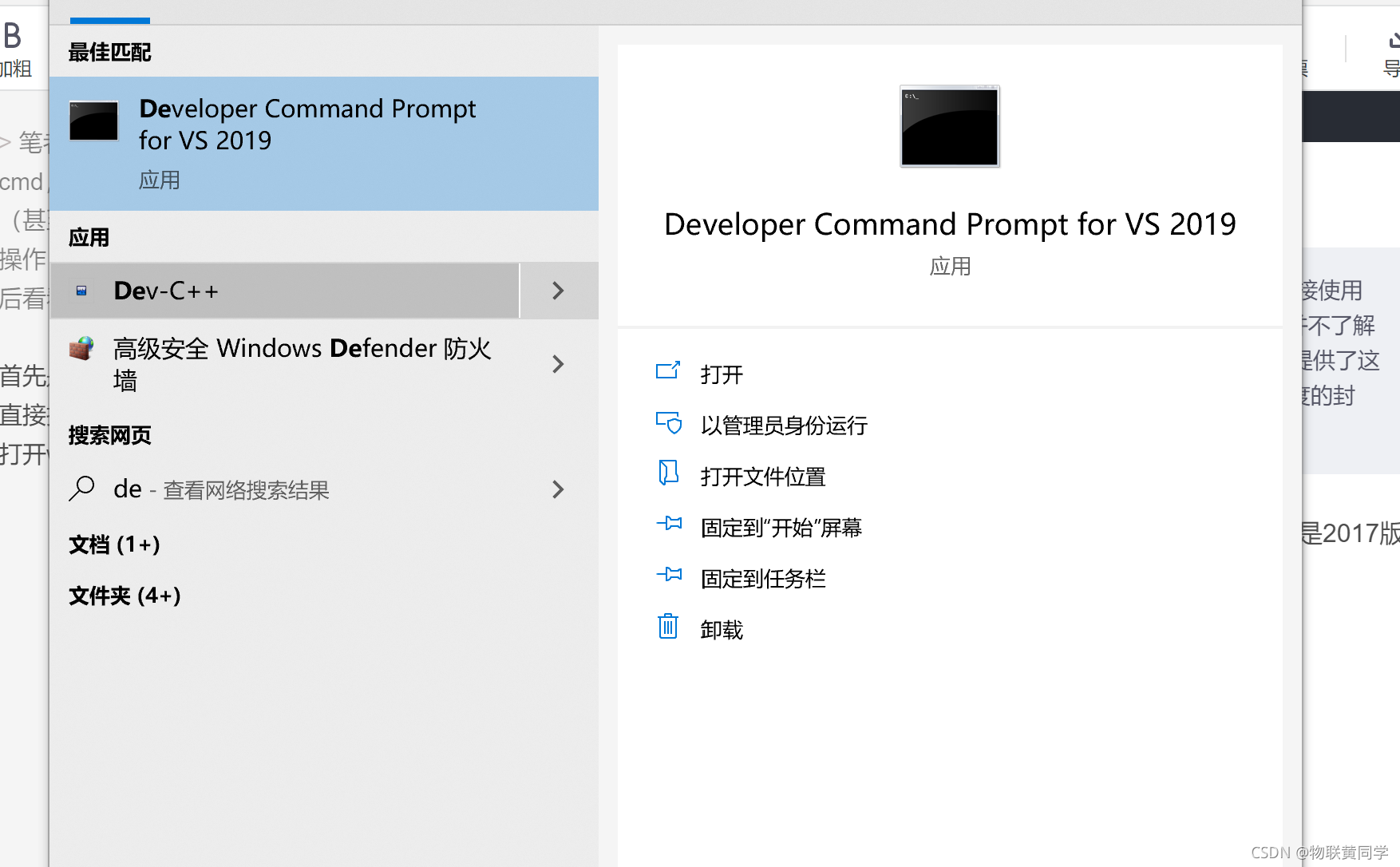Viewport: 1400px width, 867px height.
Task: Expand the de web search chevron
Action: tap(559, 489)
